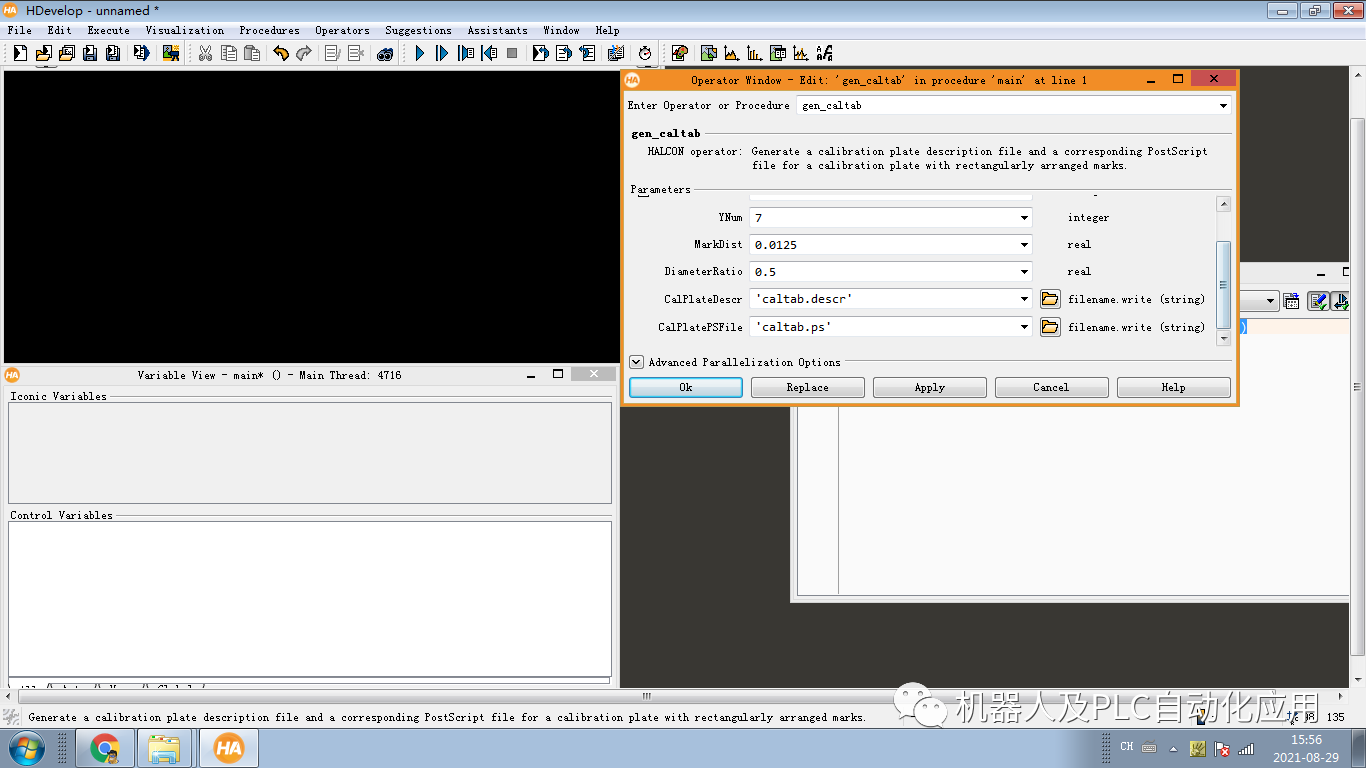
Task: Click the stopwatch profiler icon
Action: (645, 53)
